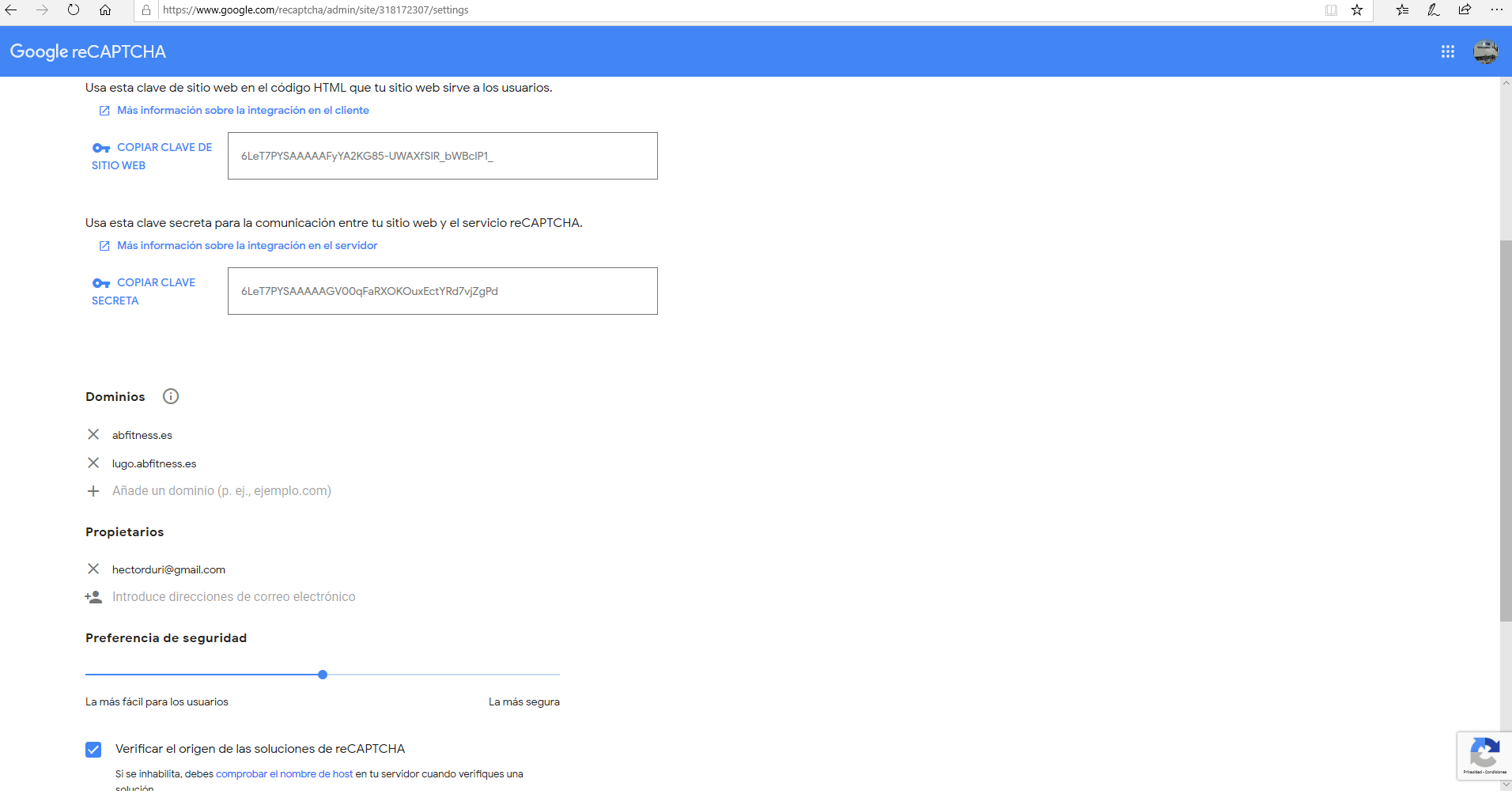Click COPIAR CLAVE DE SITIO WEB button
The image size is (1512, 794).
point(152,156)
